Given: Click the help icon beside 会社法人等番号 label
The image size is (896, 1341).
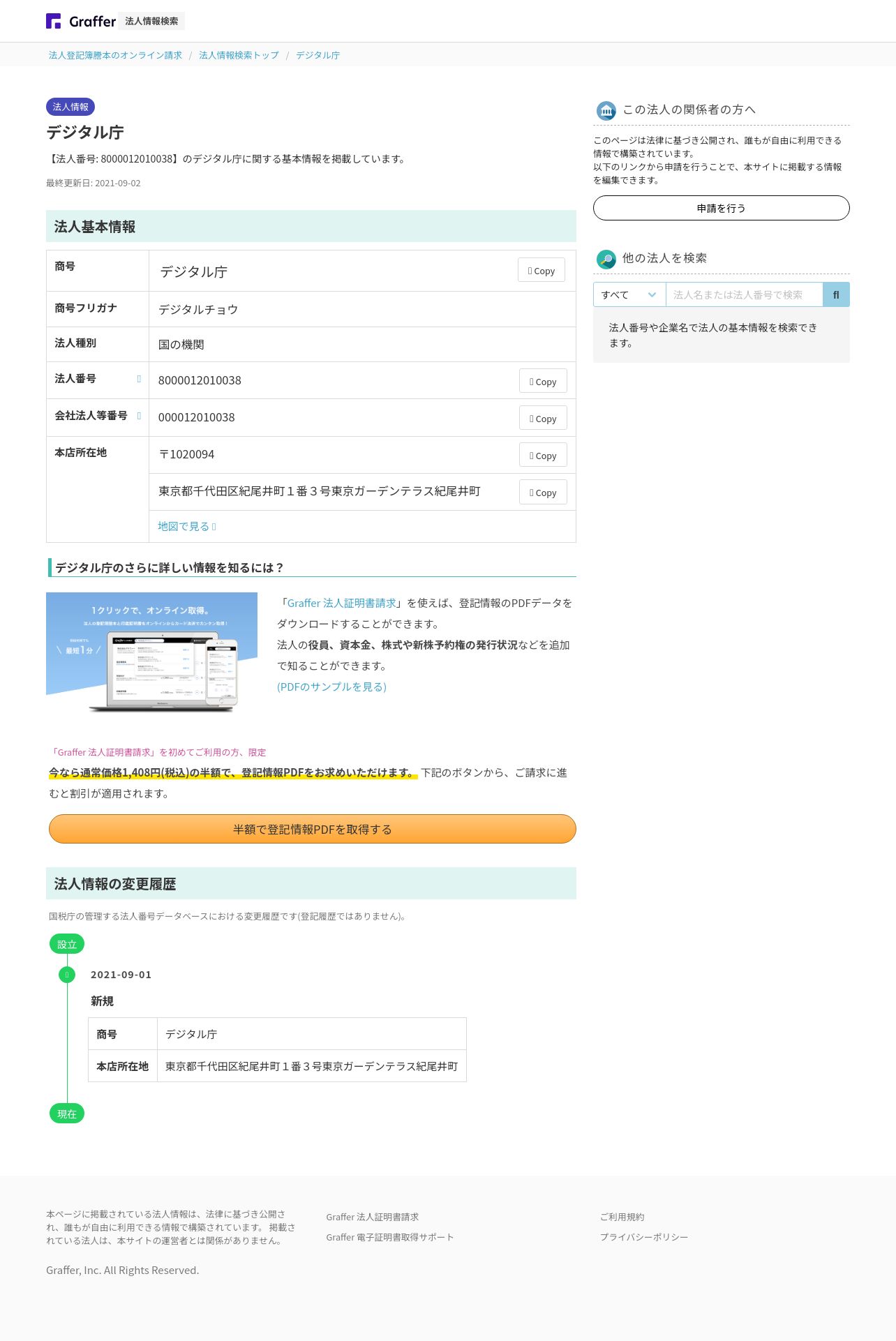Looking at the screenshot, I should coord(139,416).
